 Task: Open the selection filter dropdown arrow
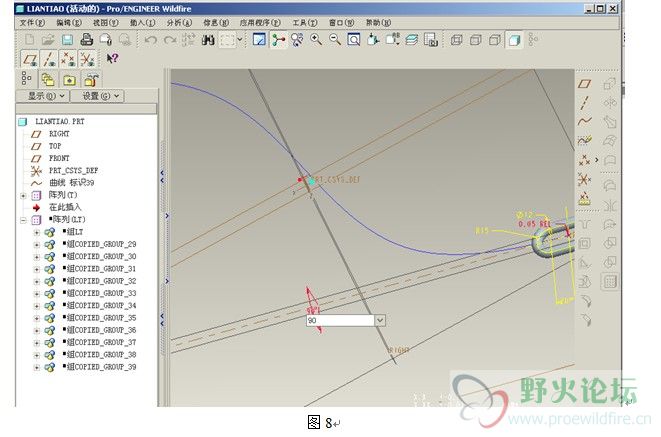tap(240, 40)
